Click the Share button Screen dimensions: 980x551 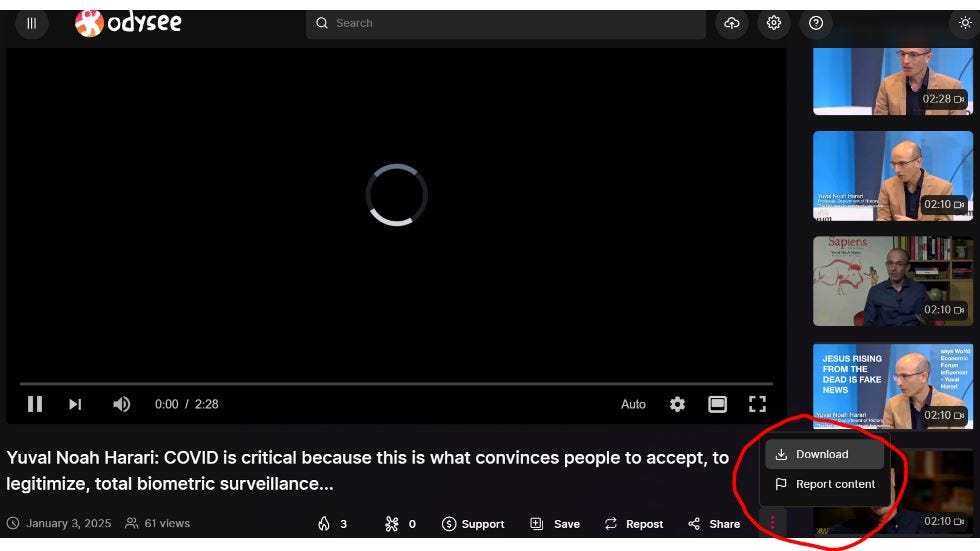click(714, 524)
